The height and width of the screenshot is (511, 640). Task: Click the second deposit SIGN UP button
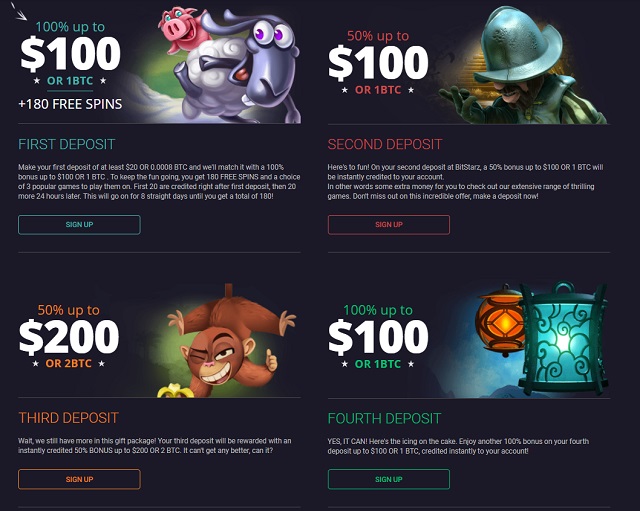pyautogui.click(x=389, y=225)
